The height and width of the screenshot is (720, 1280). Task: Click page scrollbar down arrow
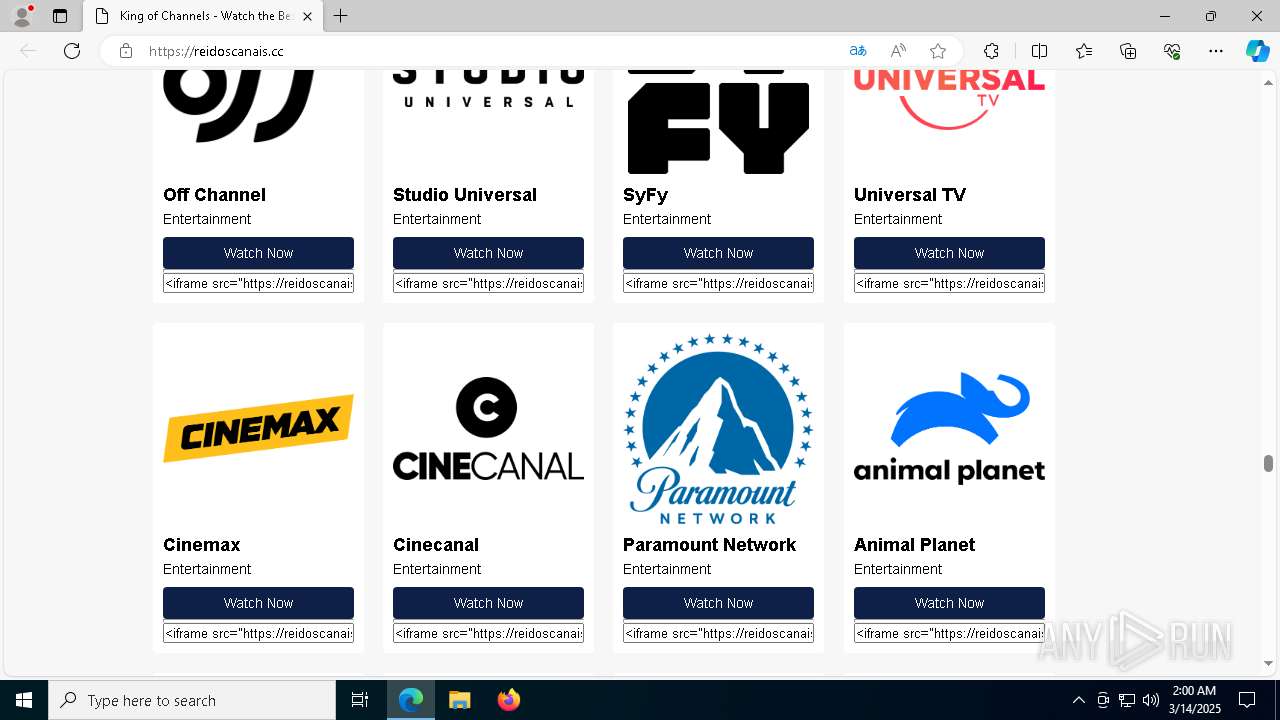coord(1268,663)
